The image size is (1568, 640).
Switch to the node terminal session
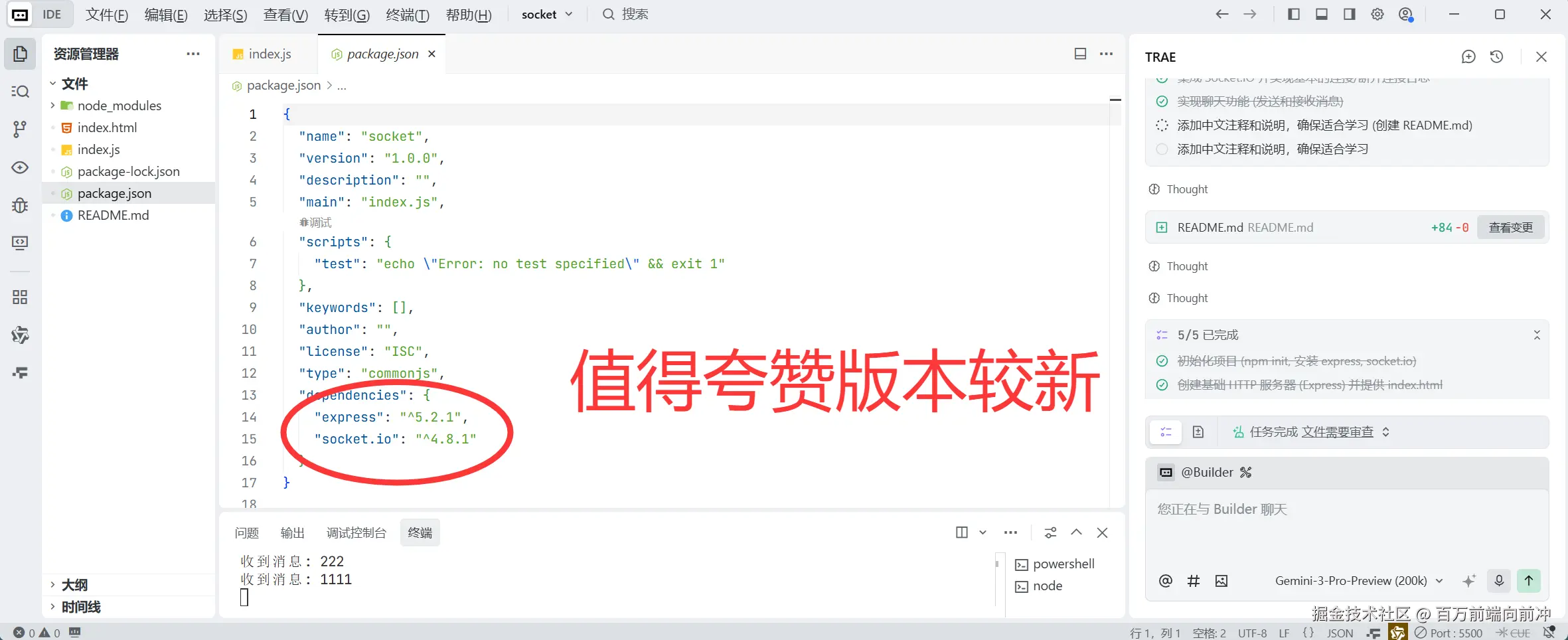(1047, 586)
